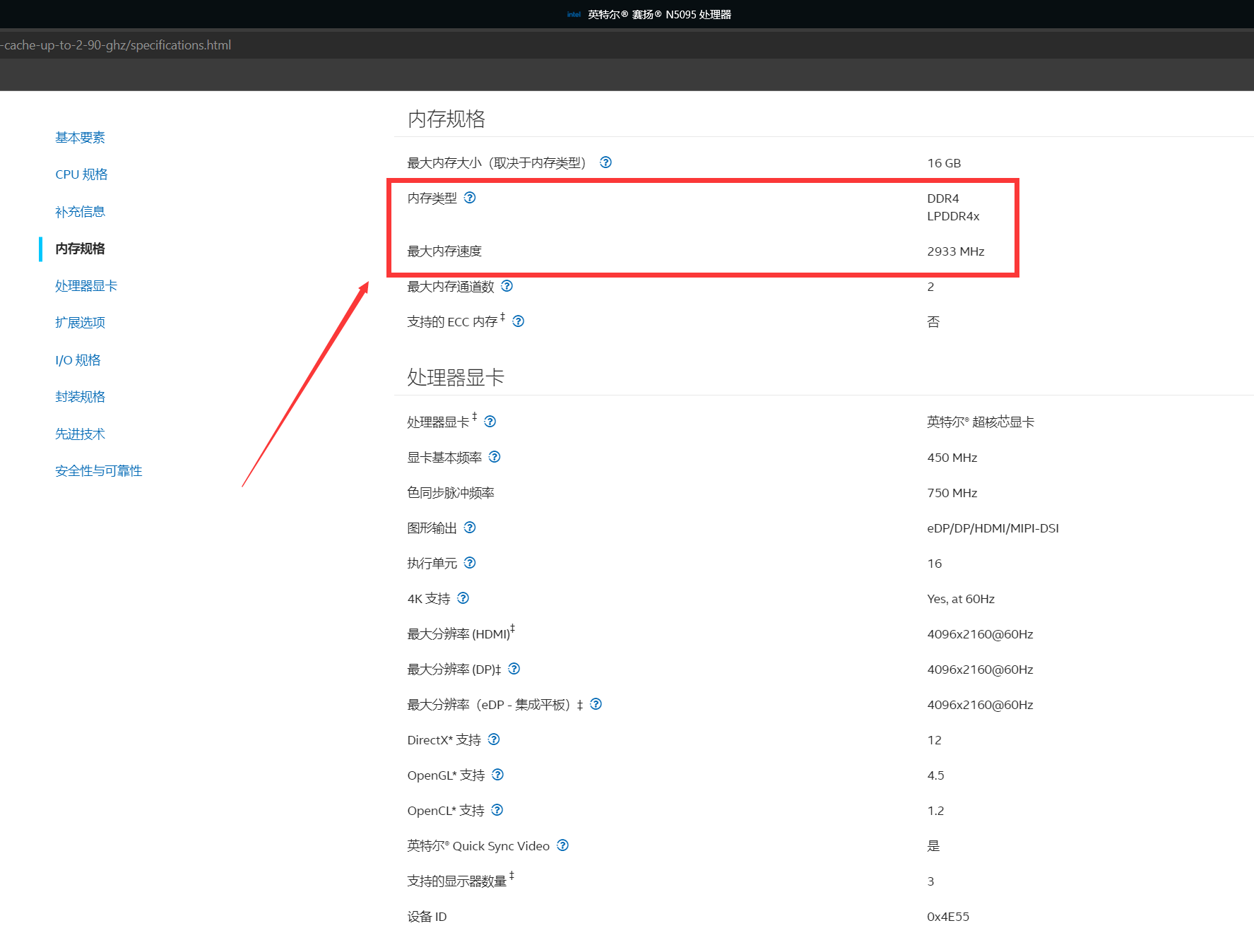Click the 内存规格 section heading
The height and width of the screenshot is (952, 1254).
446,119
